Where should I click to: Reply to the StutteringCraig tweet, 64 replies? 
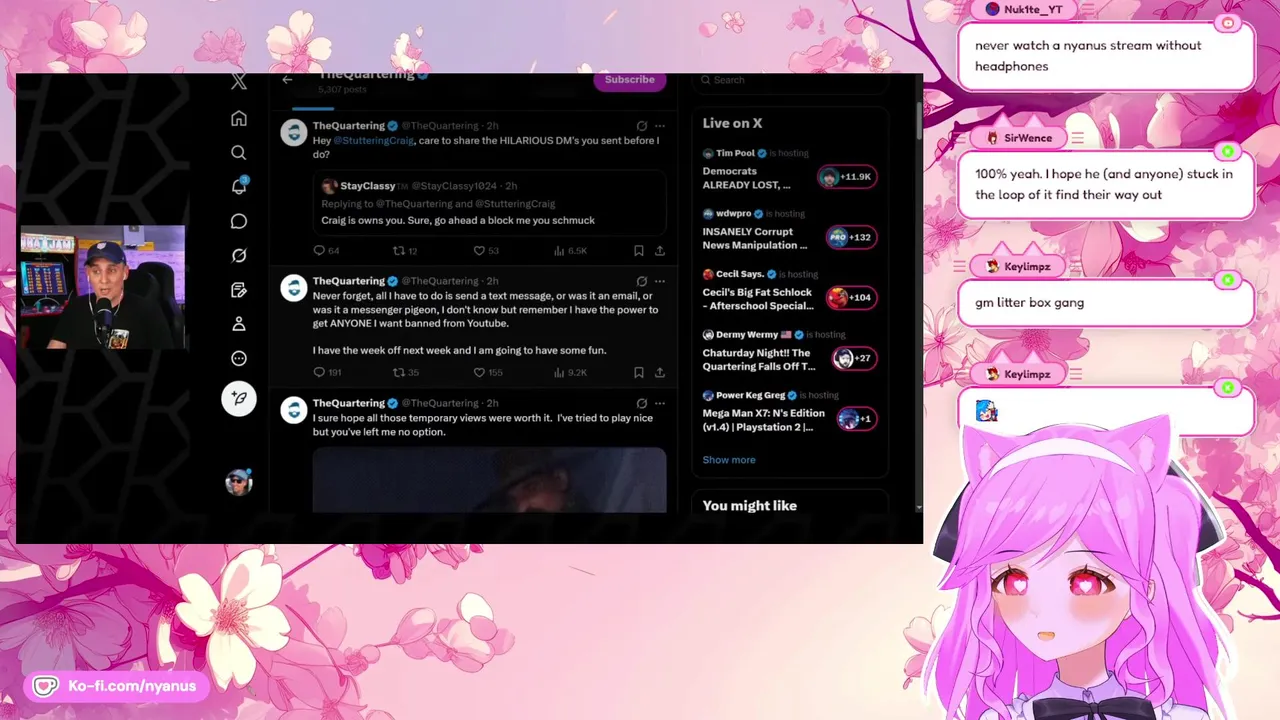pyautogui.click(x=327, y=251)
